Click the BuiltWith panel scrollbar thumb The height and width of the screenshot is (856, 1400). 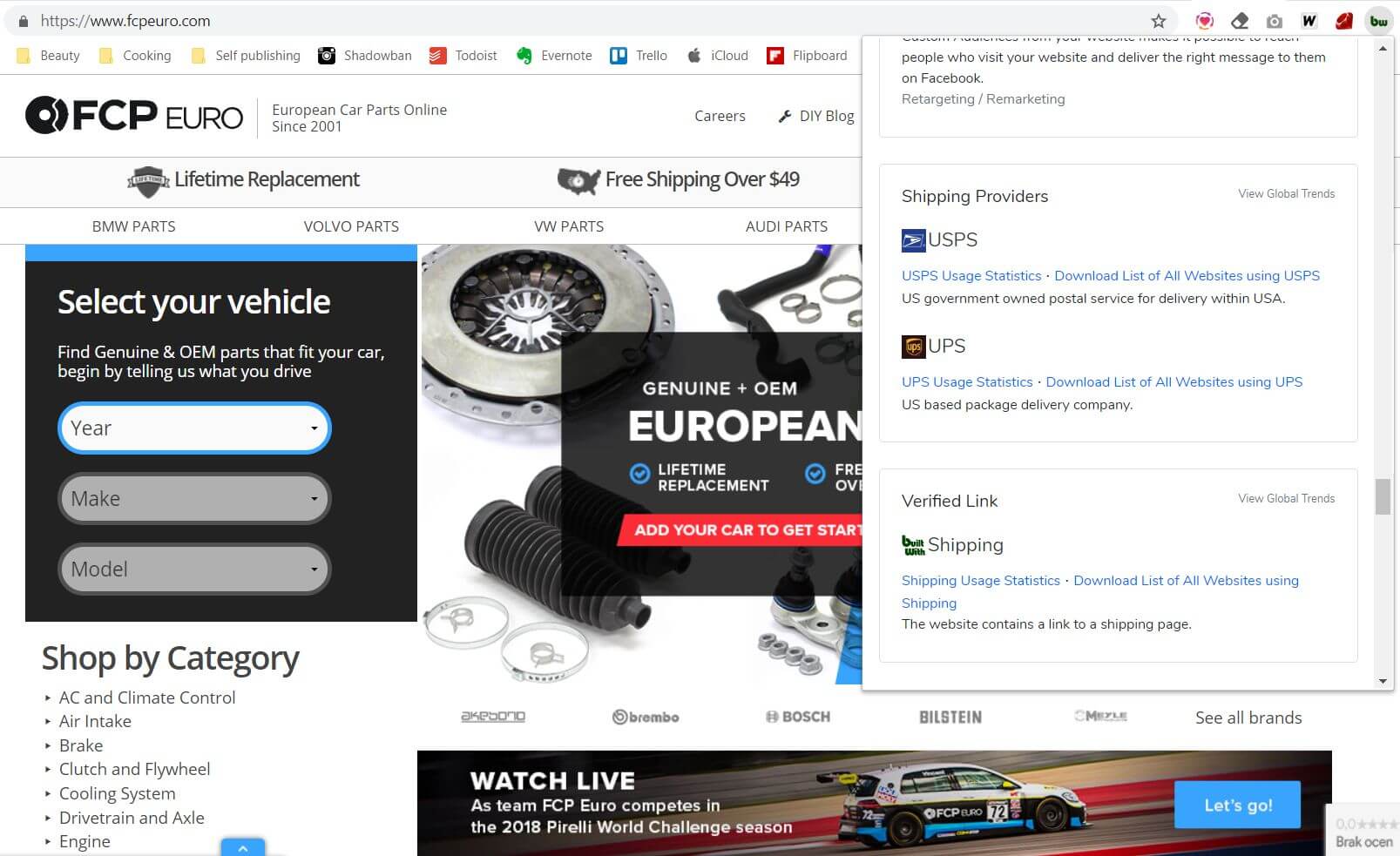[1383, 496]
